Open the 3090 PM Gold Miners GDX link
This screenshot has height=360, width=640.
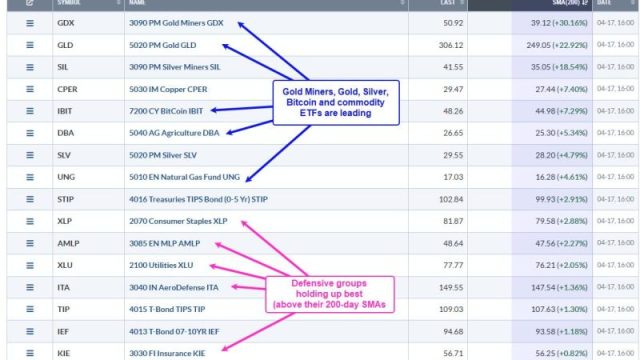(x=176, y=23)
